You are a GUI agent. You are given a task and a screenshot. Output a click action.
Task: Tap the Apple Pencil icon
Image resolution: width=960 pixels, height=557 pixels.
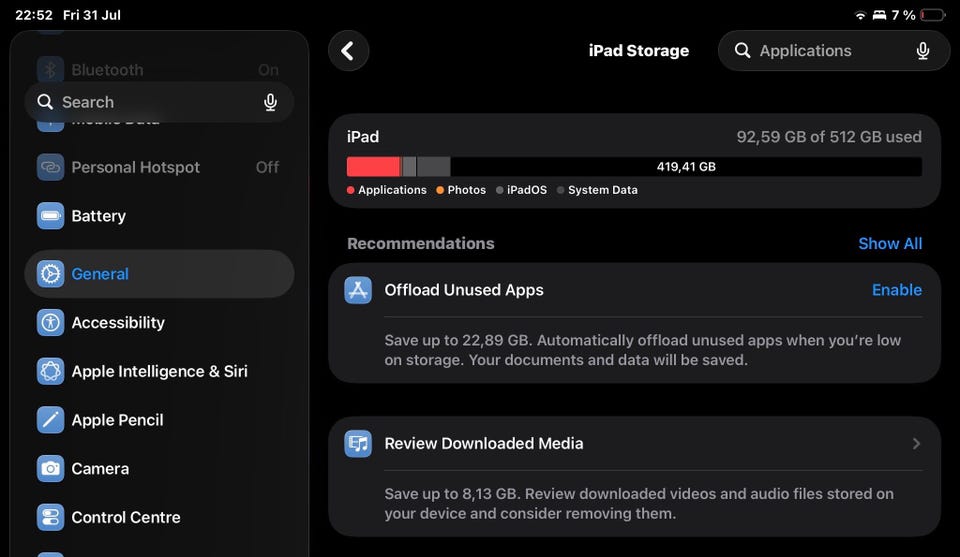tap(50, 420)
